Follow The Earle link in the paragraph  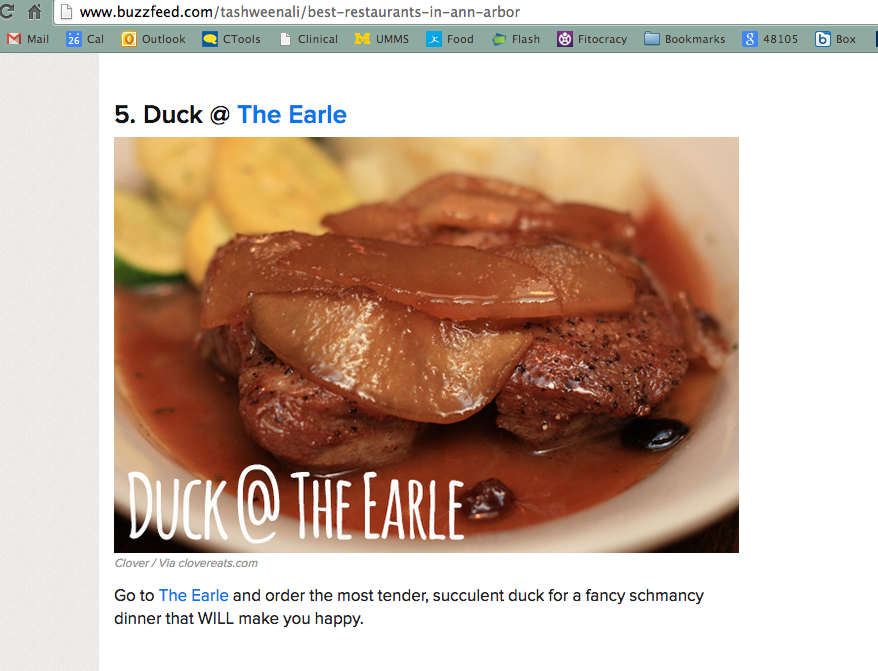point(194,595)
